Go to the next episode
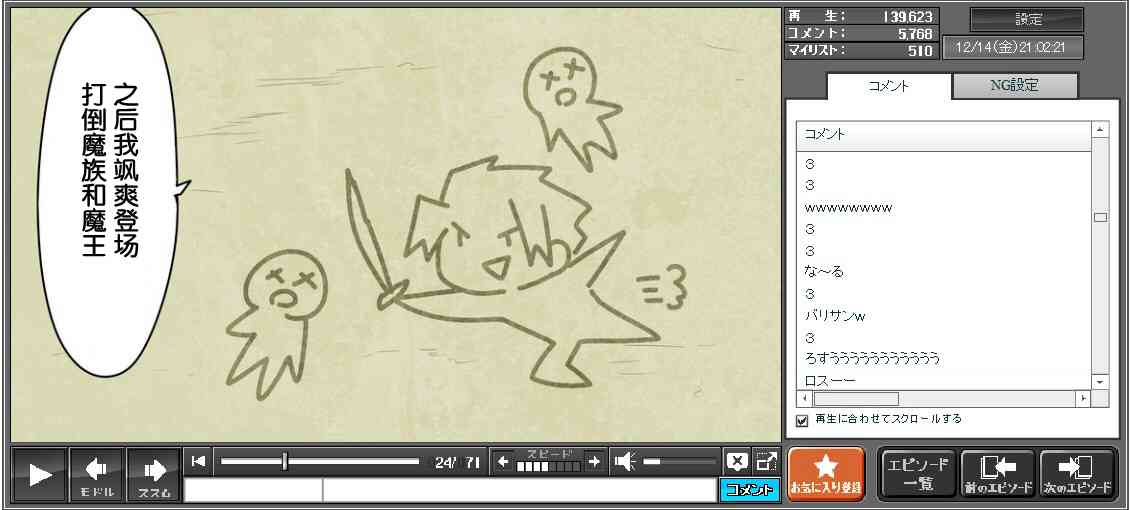Viewport: 1131px width, 510px height. coord(1077,473)
